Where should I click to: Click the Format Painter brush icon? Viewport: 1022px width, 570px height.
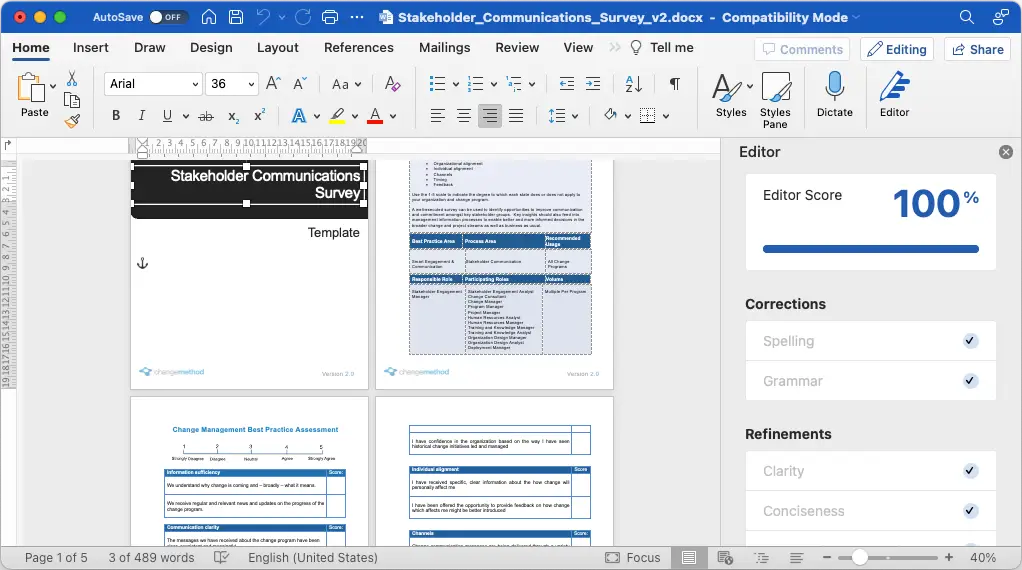pos(72,121)
